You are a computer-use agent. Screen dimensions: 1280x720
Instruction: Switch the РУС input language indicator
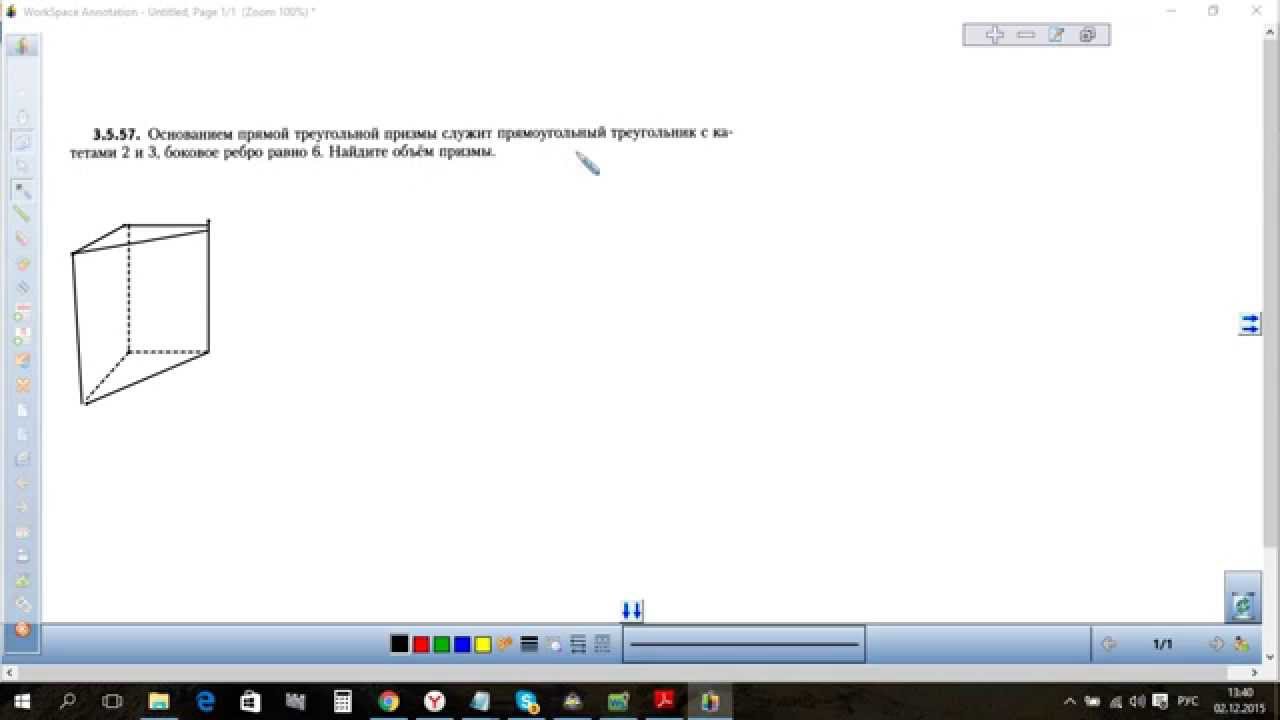click(x=1187, y=701)
